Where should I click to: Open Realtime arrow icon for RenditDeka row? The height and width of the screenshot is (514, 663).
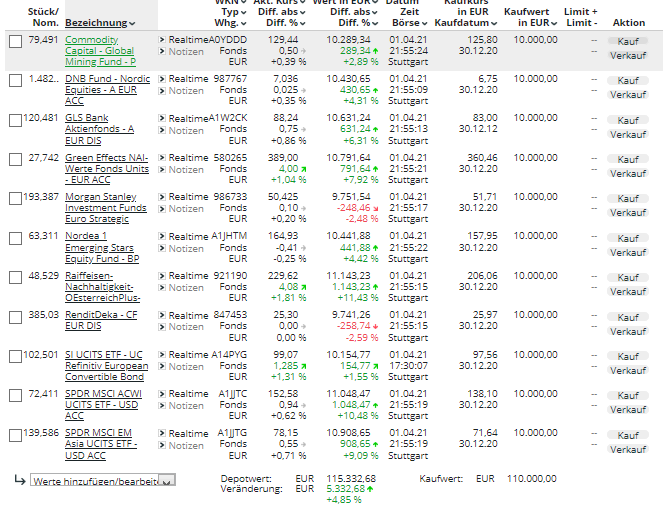(162, 315)
